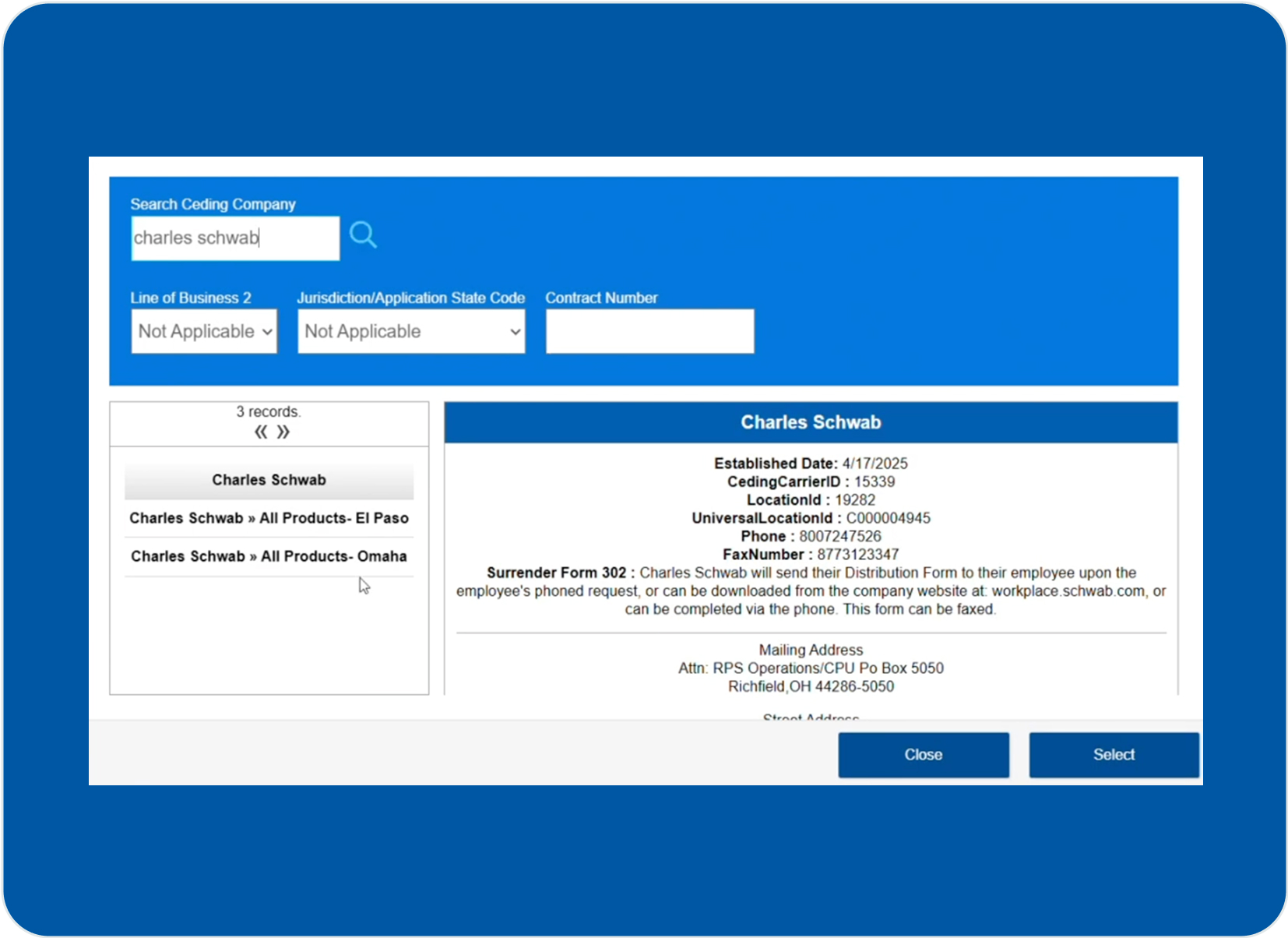1288x938 pixels.
Task: Click the Mailing Address heading
Action: coord(811,650)
